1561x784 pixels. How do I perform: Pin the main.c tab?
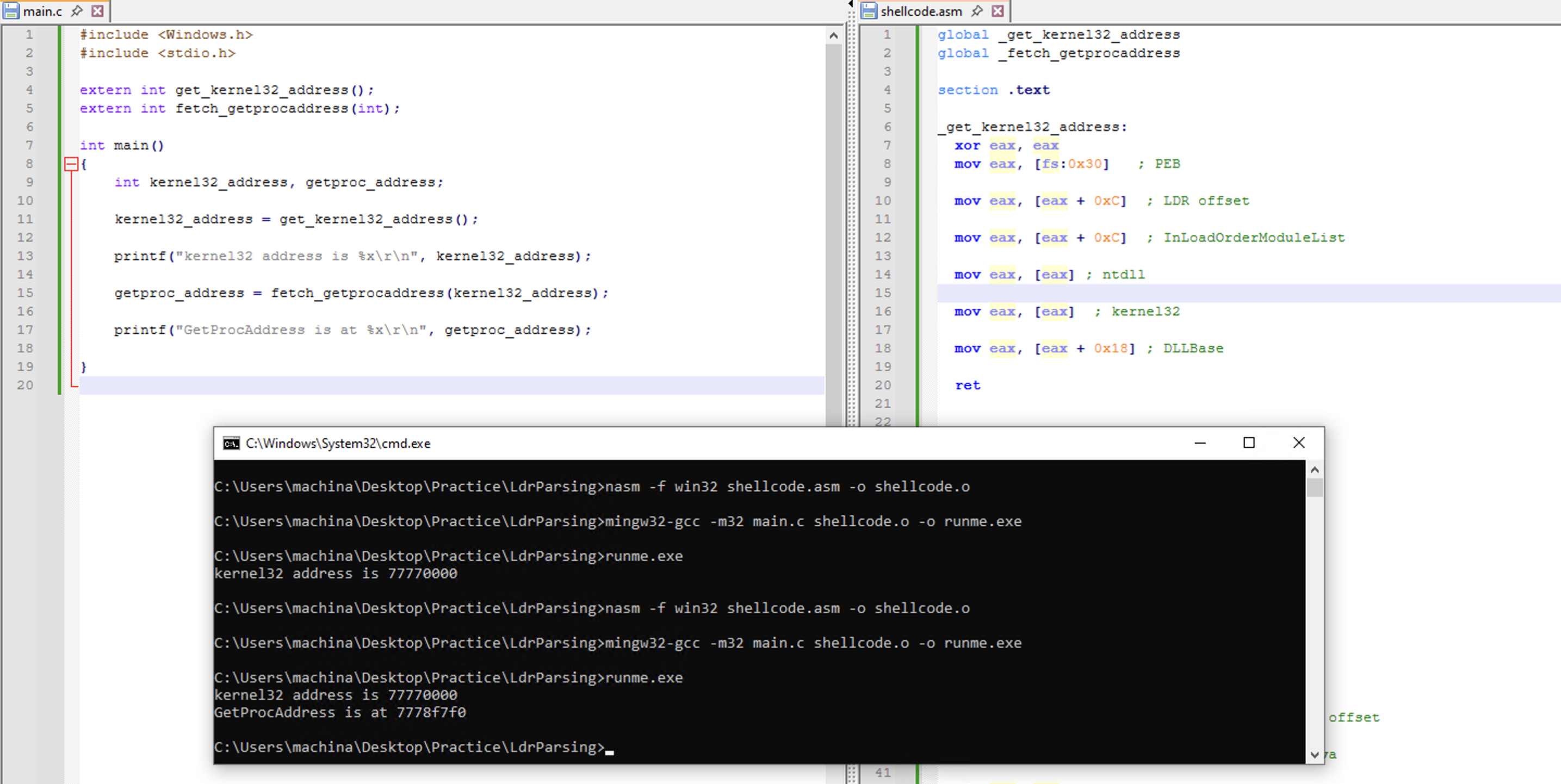pos(77,11)
